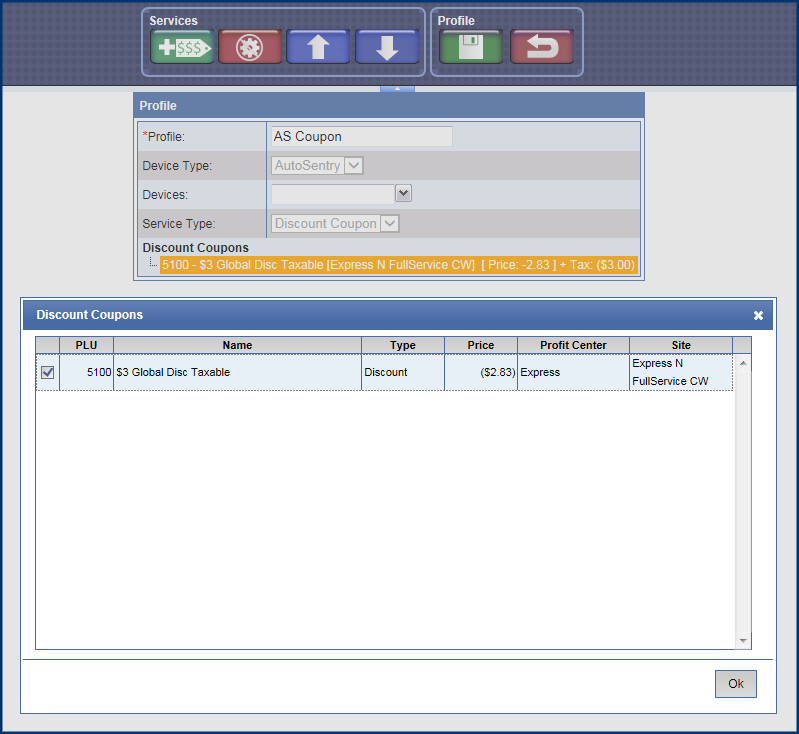The width and height of the screenshot is (799, 734).
Task: Move service up with blue up arrow
Action: click(x=318, y=47)
